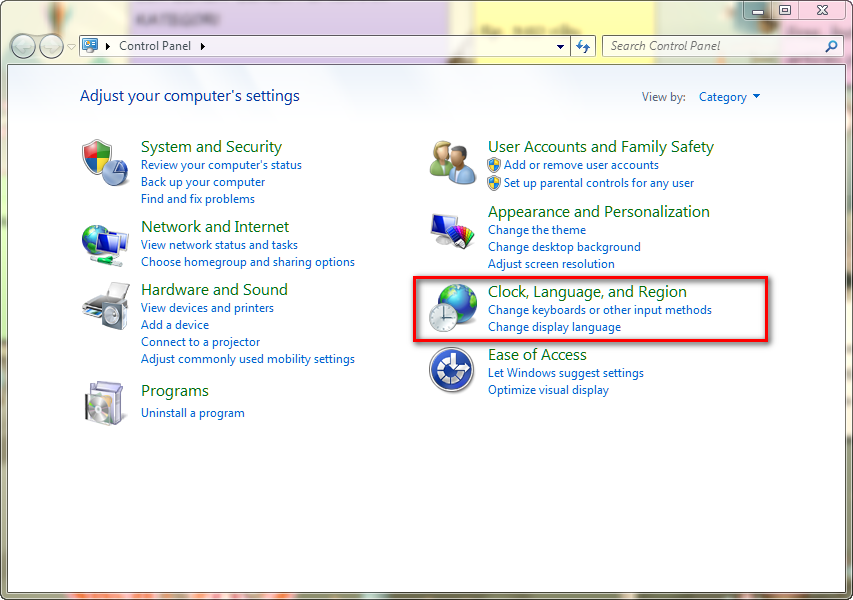The image size is (853, 600).
Task: Click Change the theme
Action: 536,230
